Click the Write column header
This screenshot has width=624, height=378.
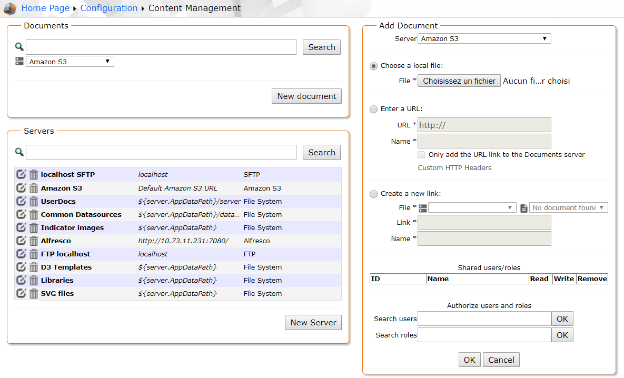[564, 279]
